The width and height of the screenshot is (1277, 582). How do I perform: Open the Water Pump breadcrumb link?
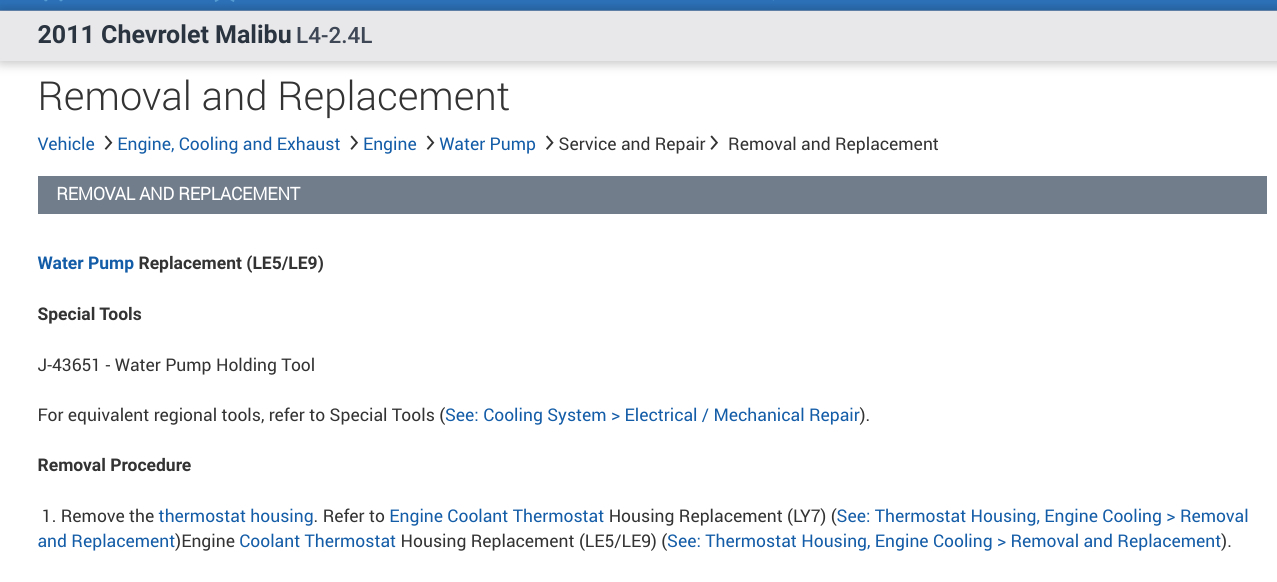(488, 144)
